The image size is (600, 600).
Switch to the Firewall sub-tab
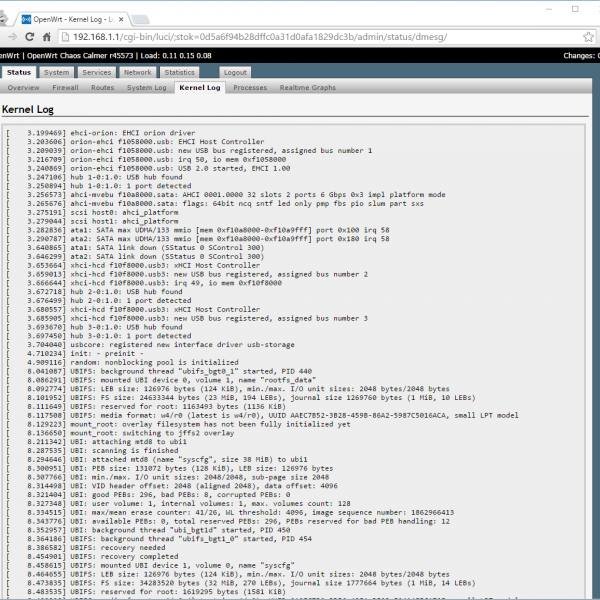click(x=65, y=88)
